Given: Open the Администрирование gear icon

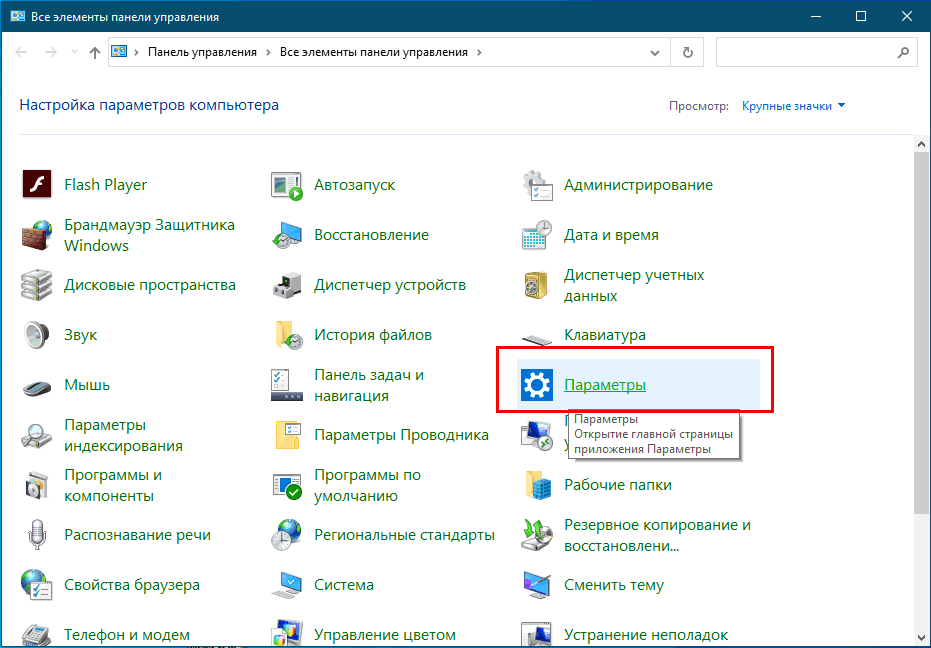Looking at the screenshot, I should (537, 185).
